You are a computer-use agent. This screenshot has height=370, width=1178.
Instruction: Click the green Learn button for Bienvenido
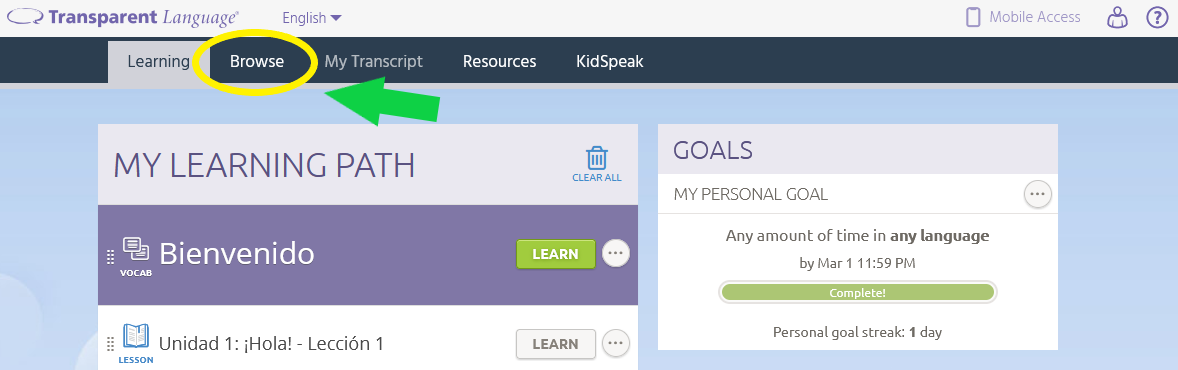(x=555, y=254)
